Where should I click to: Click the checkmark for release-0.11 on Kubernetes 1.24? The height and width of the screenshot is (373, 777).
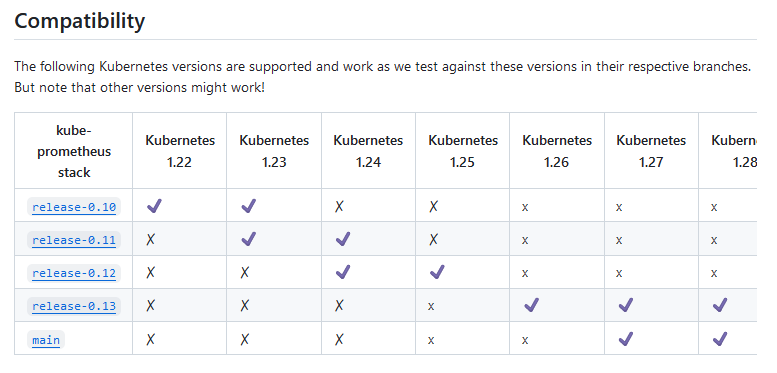click(x=342, y=239)
